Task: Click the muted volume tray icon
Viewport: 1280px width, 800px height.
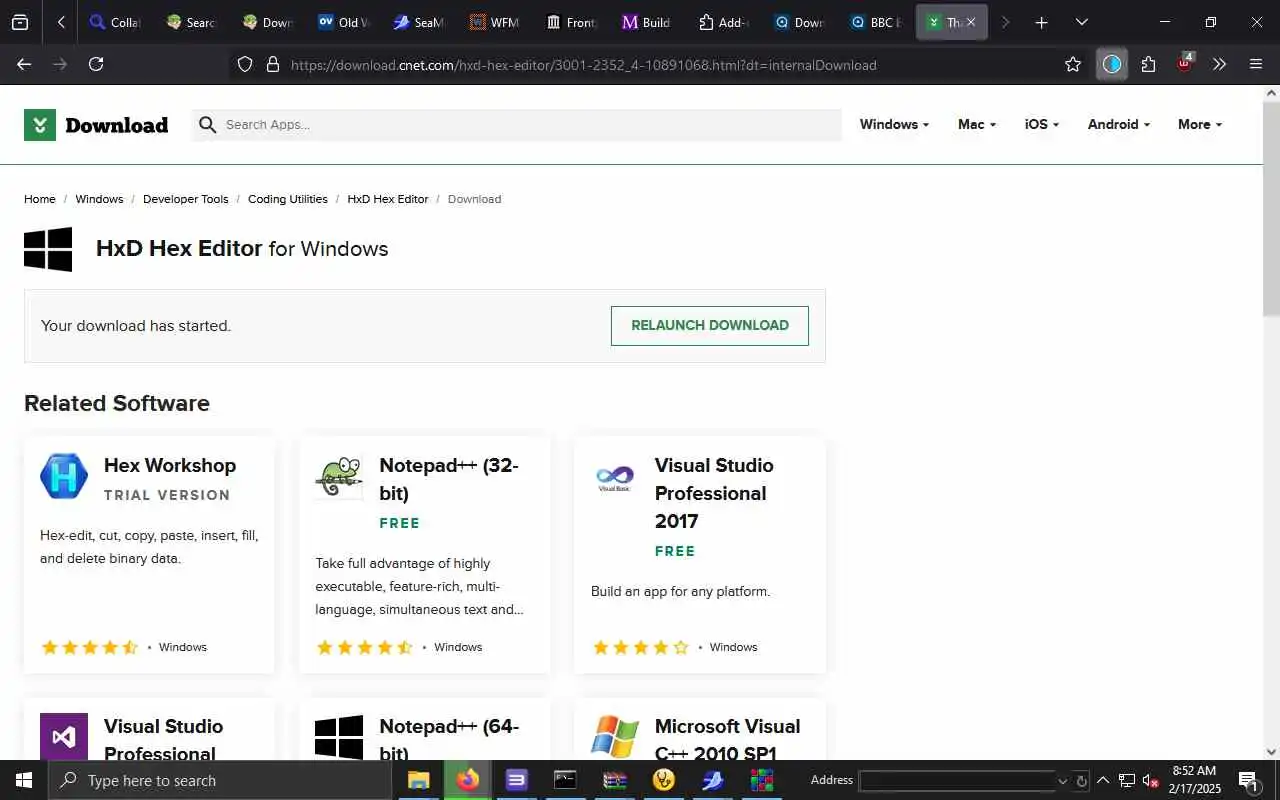Action: (1150, 780)
